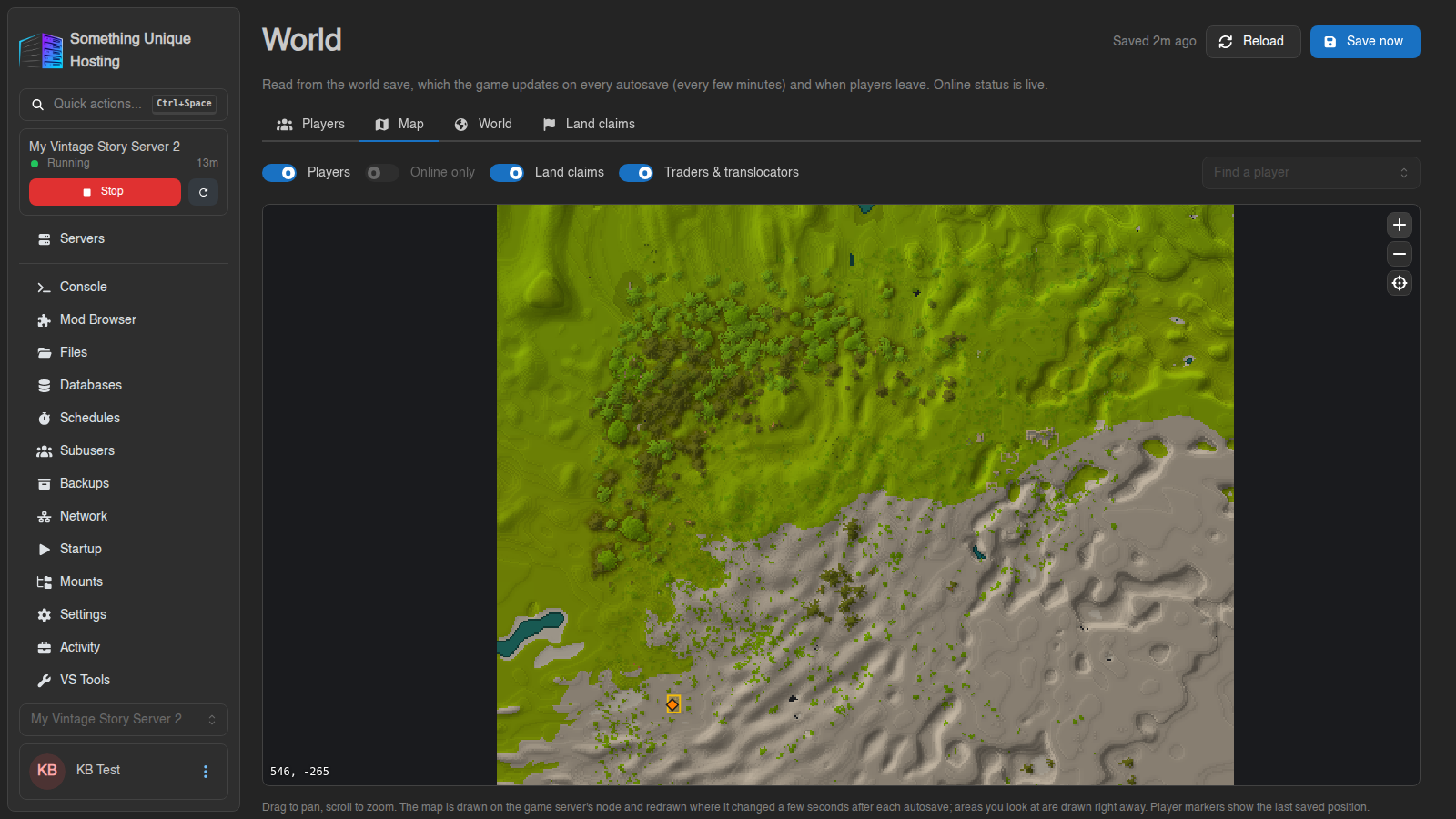Stop the running server
The width and height of the screenshot is (1456, 819).
point(105,192)
